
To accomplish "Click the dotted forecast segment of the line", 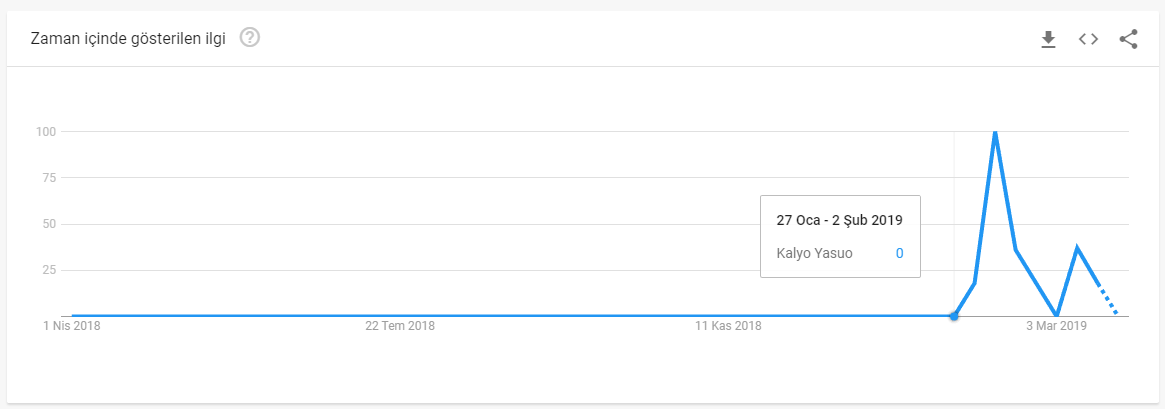I will (1107, 300).
